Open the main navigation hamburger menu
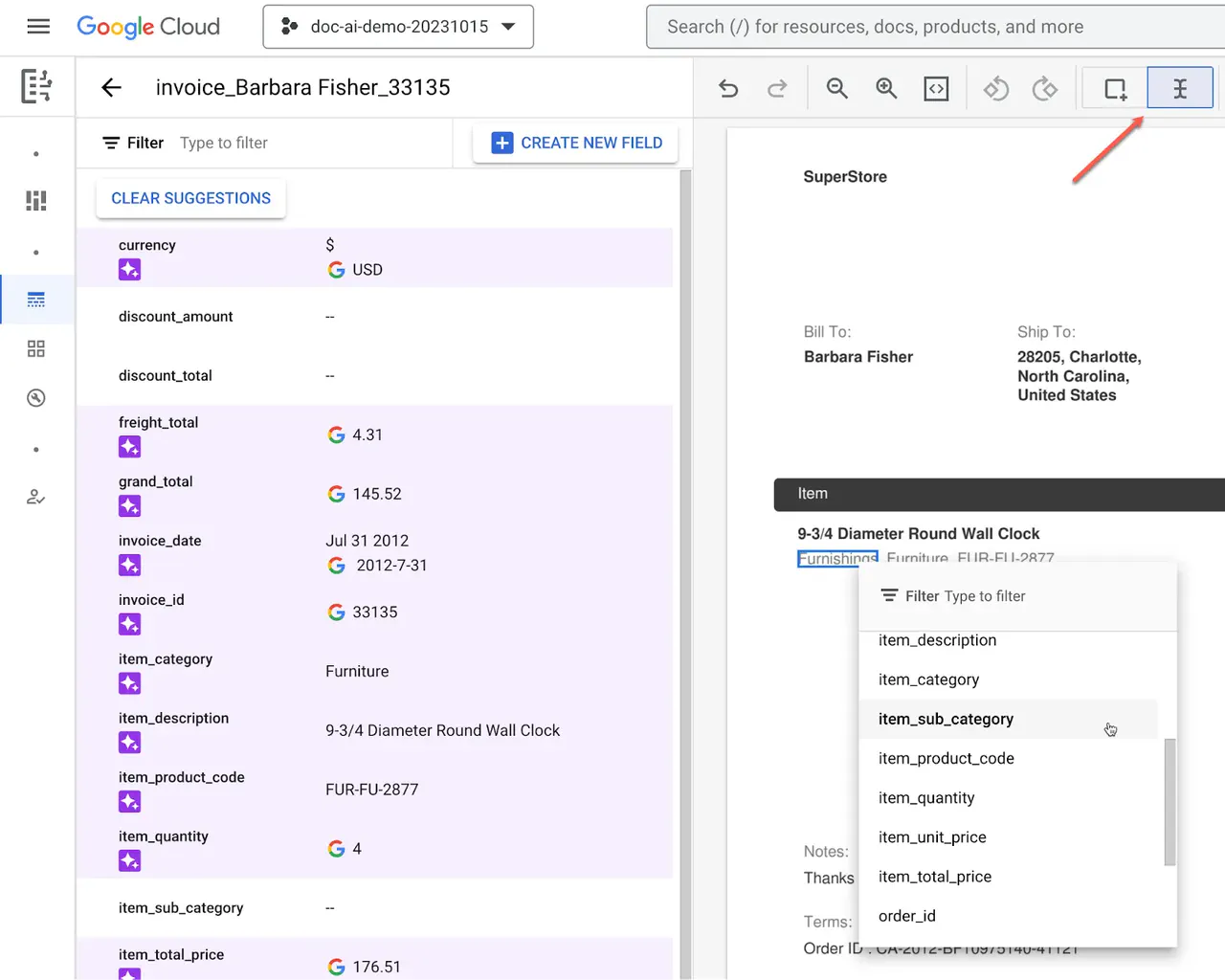Image resolution: width=1225 pixels, height=980 pixels. click(x=38, y=27)
